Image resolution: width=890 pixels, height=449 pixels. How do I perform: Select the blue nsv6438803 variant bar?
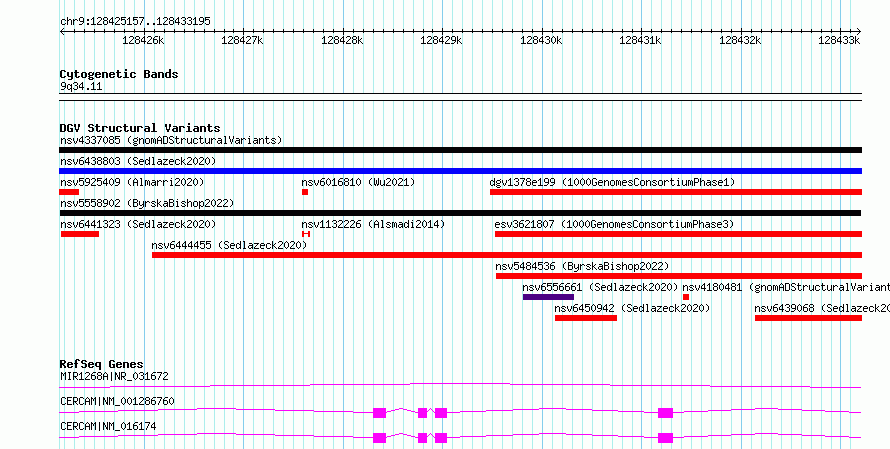coord(460,171)
